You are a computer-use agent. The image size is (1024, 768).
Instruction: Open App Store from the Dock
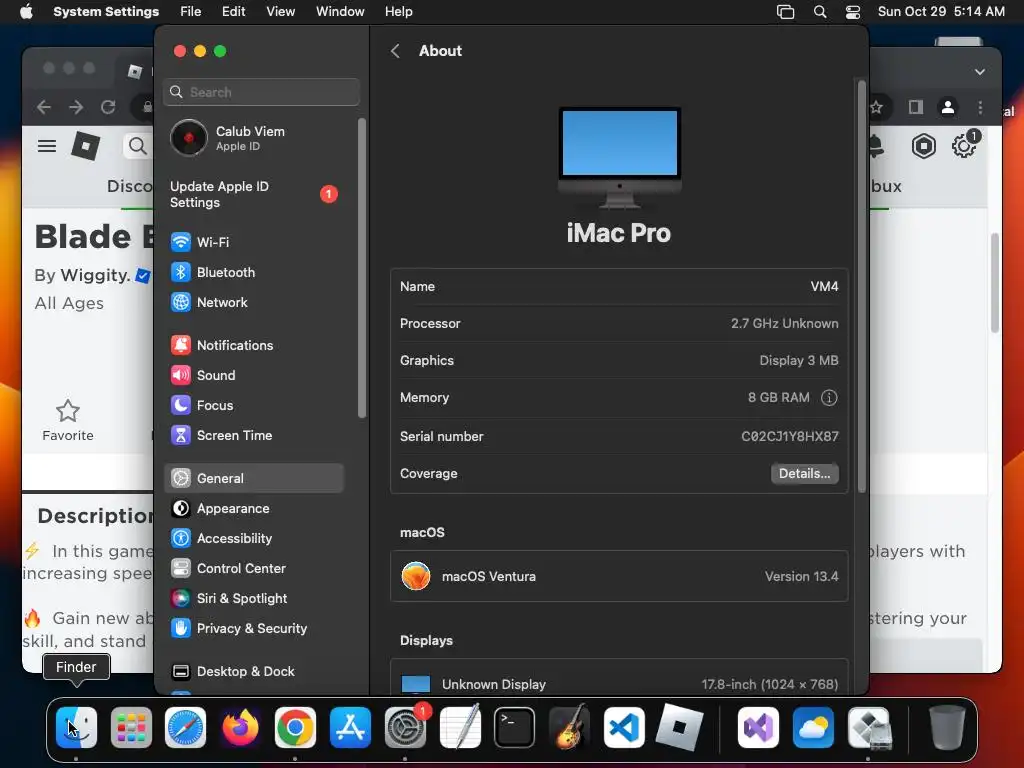point(350,728)
